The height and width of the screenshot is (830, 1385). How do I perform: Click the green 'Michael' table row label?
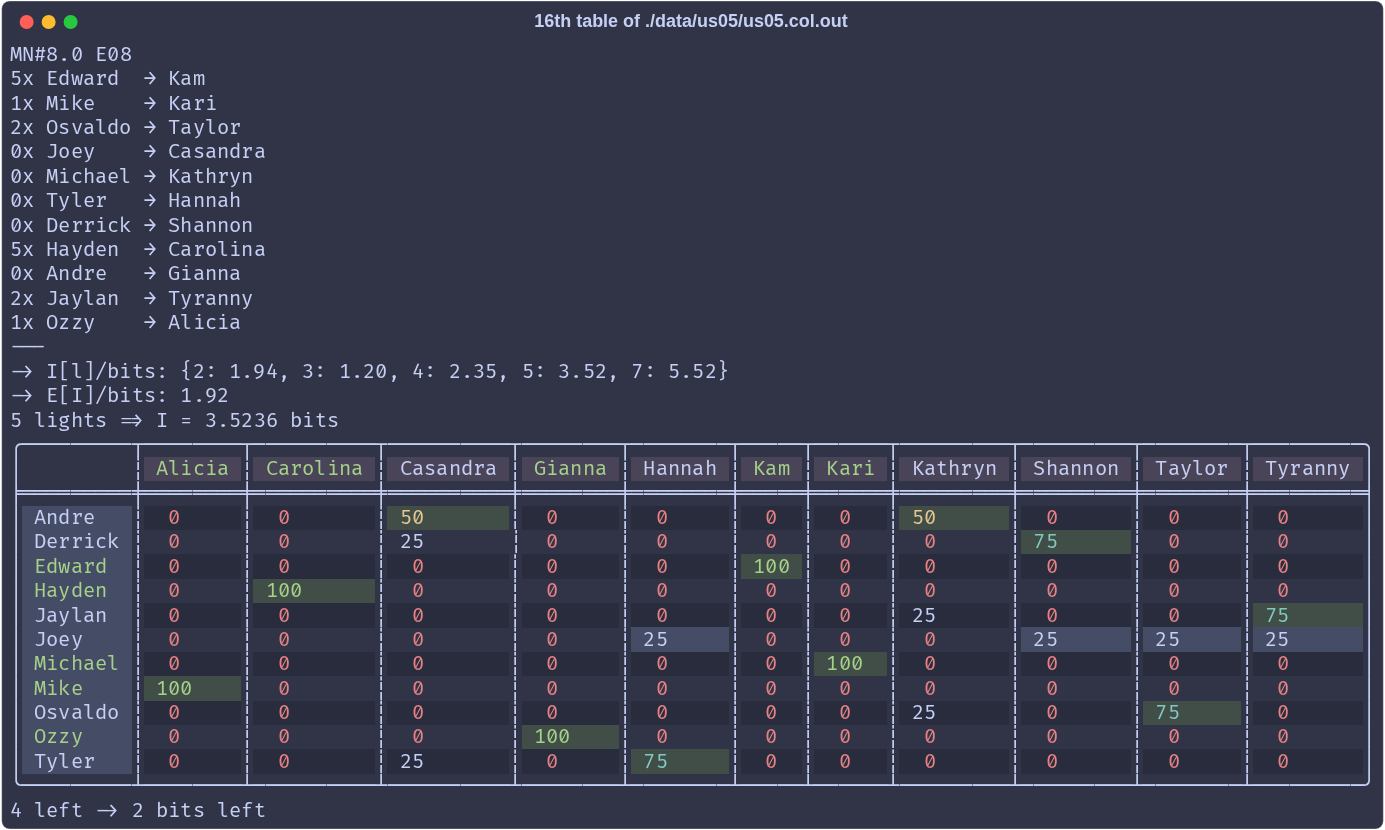pyautogui.click(x=76, y=663)
